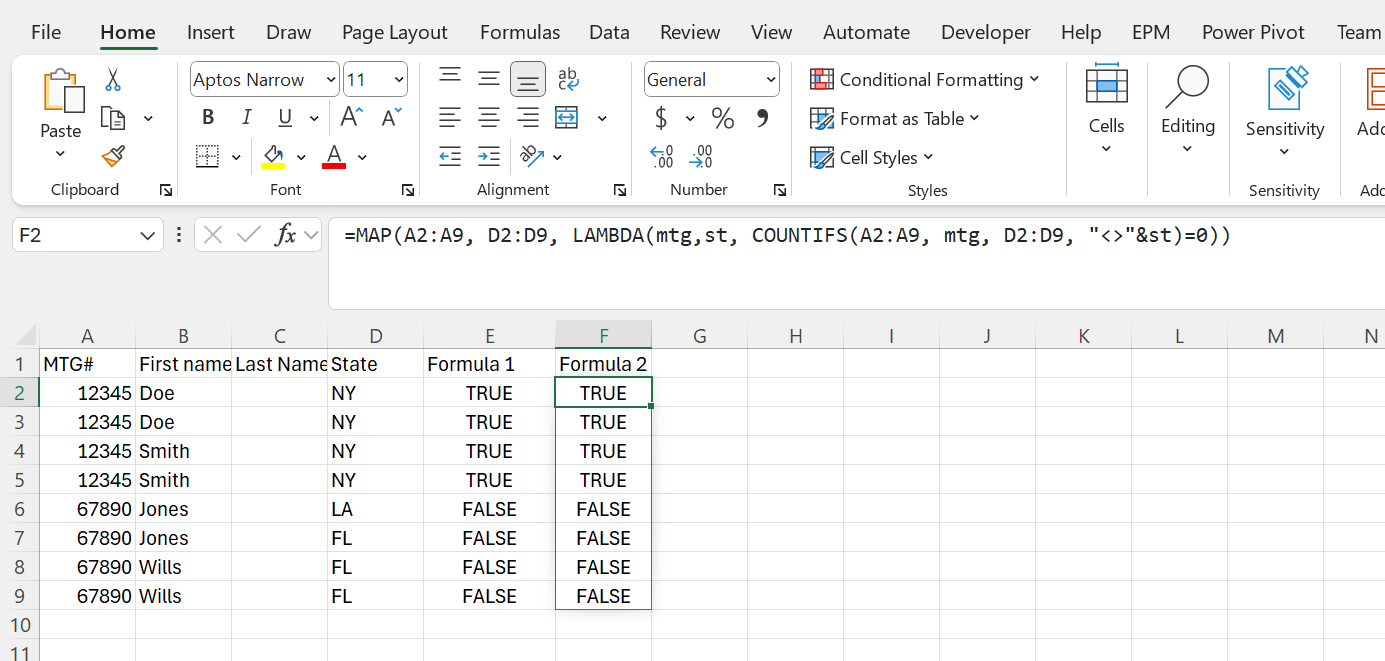The width and height of the screenshot is (1385, 661).
Task: Set Middle Align vertical alignment
Action: (x=489, y=79)
